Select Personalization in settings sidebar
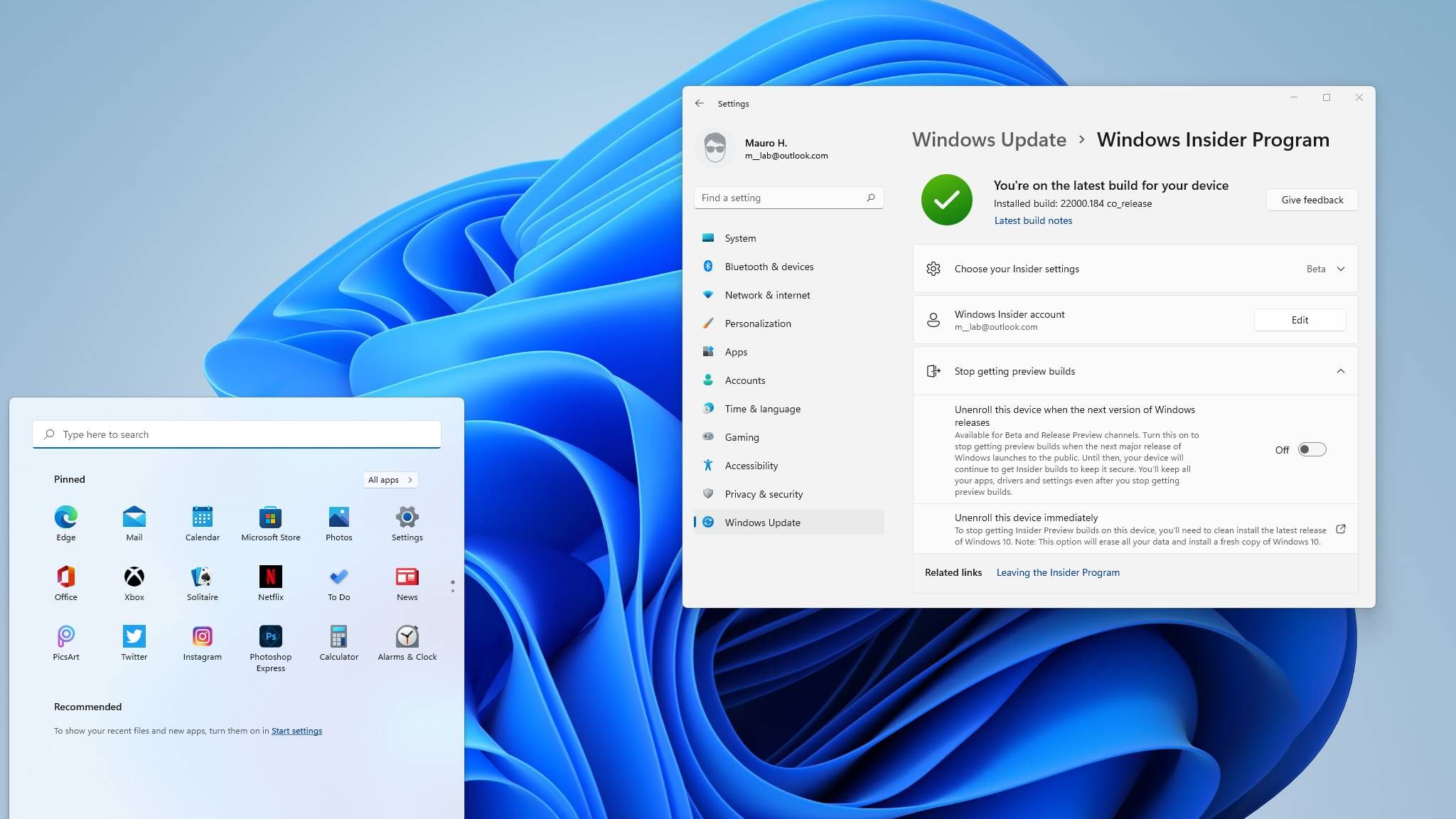 [x=757, y=323]
